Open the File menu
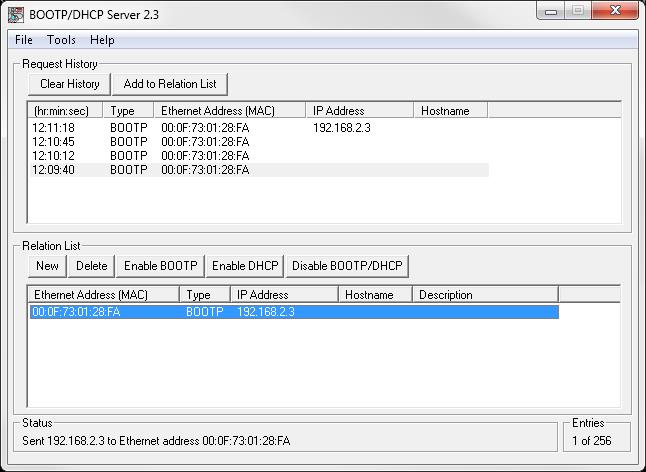The height and width of the screenshot is (472, 646). point(23,40)
